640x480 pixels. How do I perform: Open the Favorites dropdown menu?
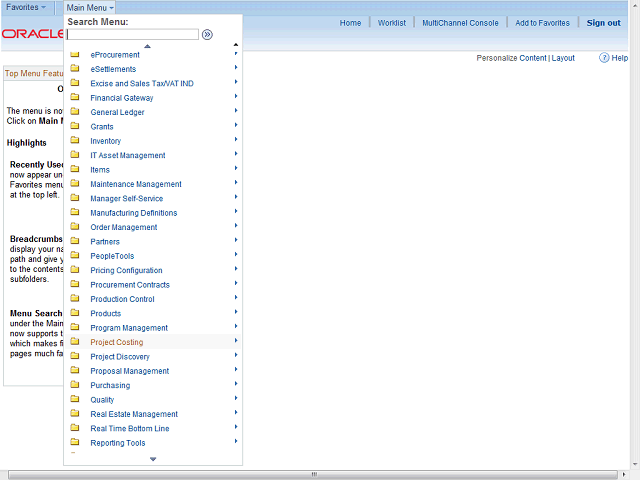(x=26, y=7)
